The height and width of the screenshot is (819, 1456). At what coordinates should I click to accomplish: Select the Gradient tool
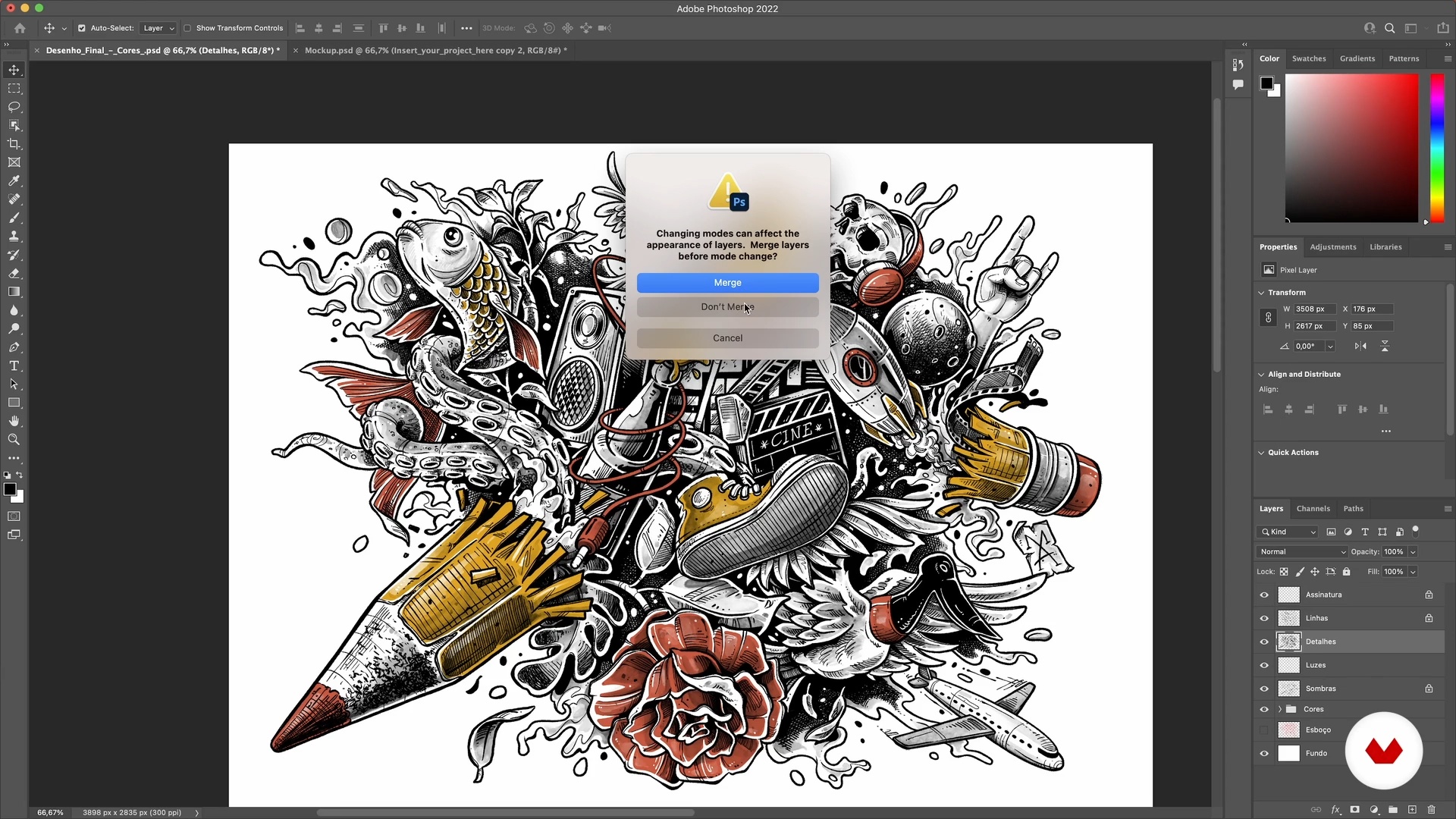pos(14,292)
